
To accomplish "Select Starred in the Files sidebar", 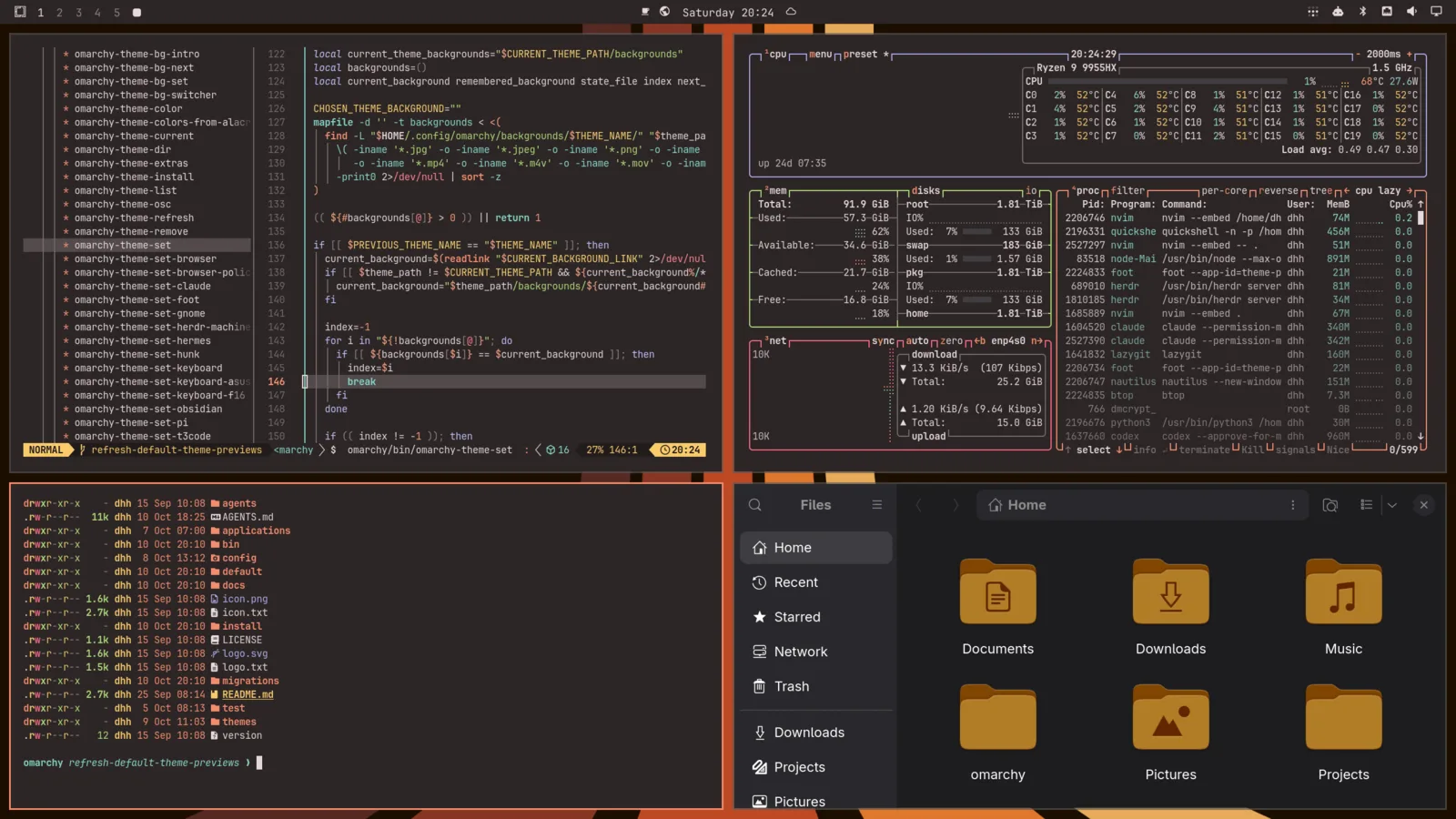I will [816, 617].
